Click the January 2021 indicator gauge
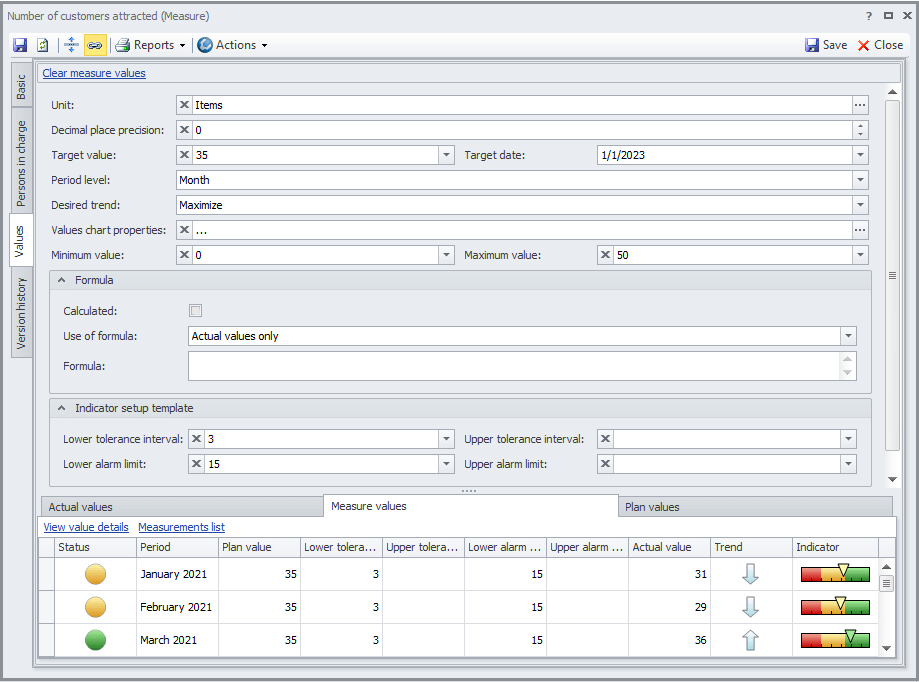 point(835,573)
